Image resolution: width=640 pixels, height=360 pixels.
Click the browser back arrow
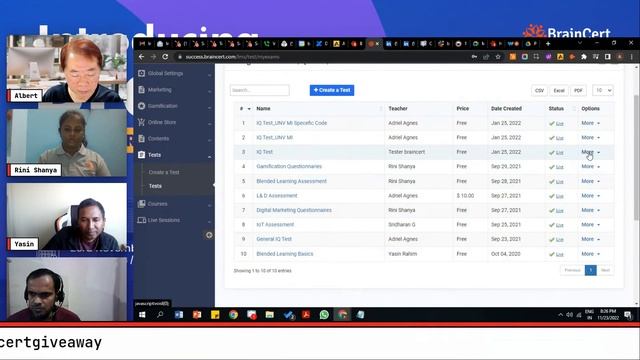(141, 57)
